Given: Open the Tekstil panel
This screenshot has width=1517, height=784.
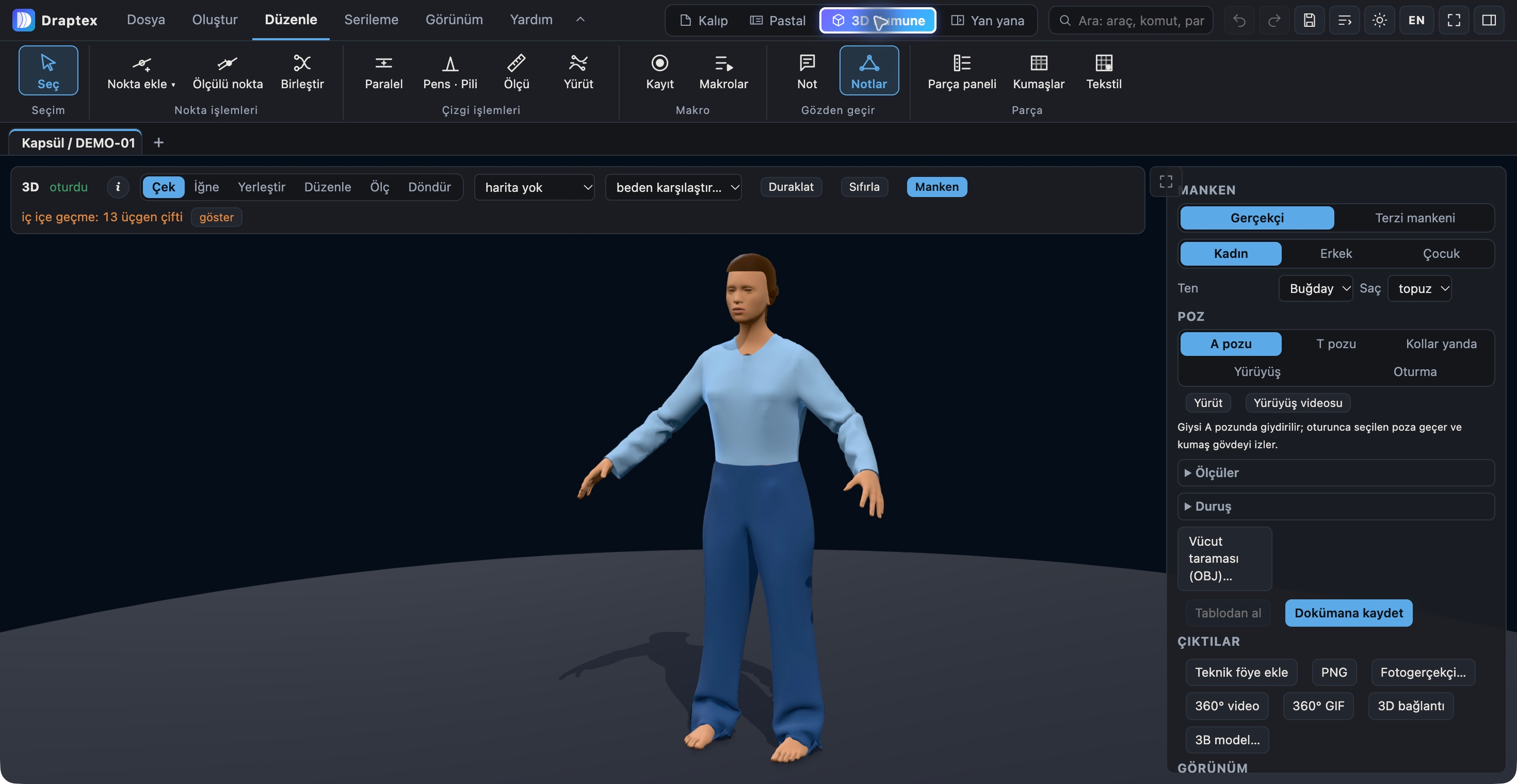Looking at the screenshot, I should pyautogui.click(x=1104, y=70).
